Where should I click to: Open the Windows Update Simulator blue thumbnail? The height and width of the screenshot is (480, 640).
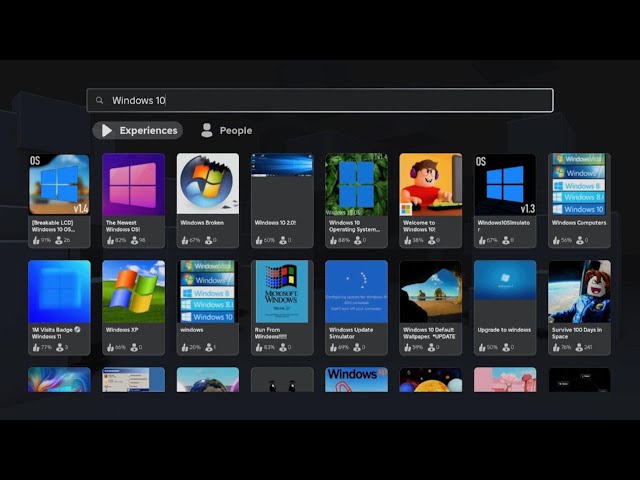(x=356, y=291)
